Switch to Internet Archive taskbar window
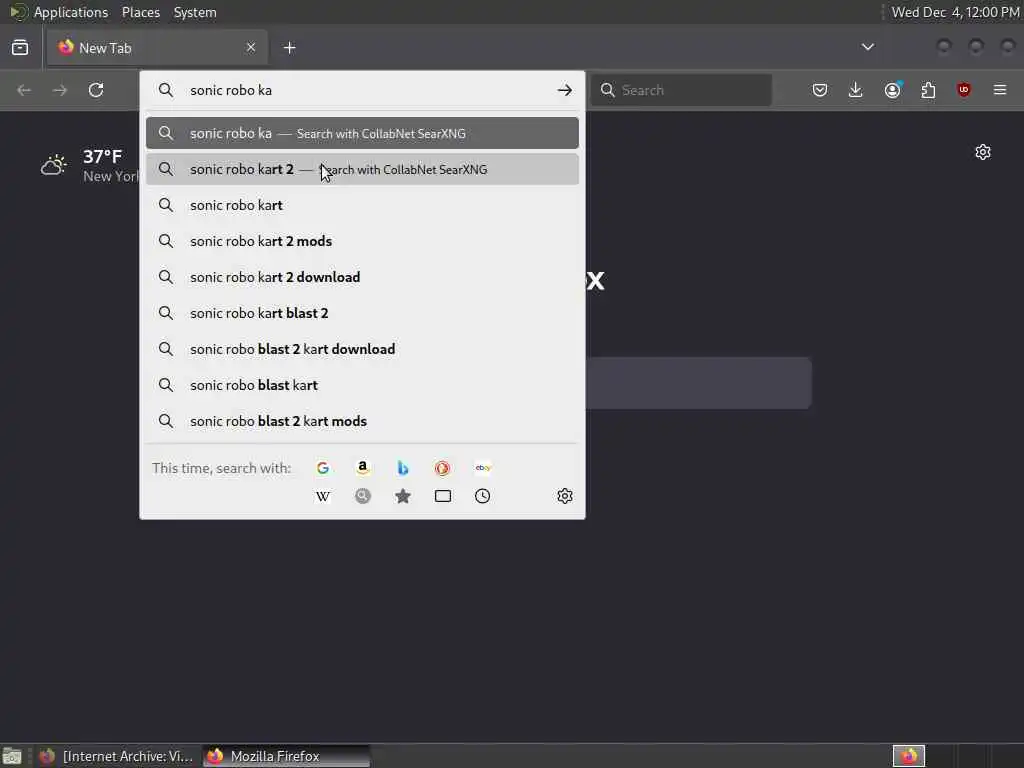This screenshot has height=768, width=1024. (116, 756)
